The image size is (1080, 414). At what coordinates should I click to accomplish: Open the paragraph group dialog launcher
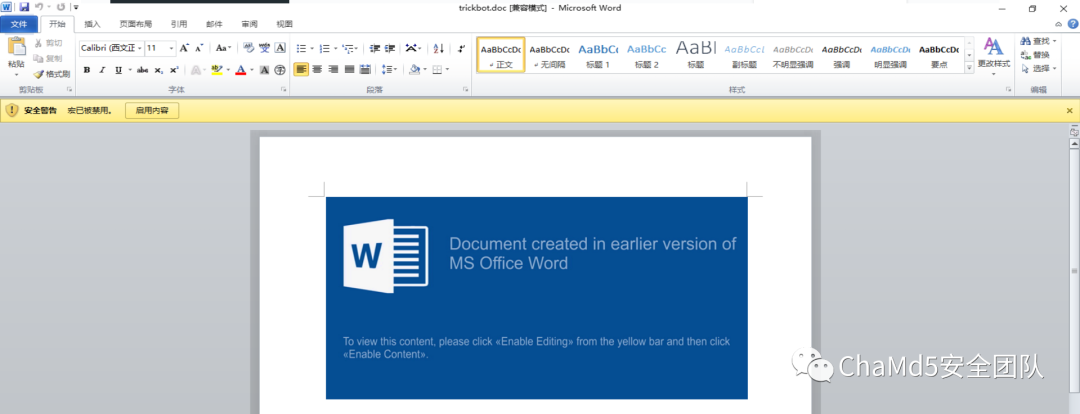coord(466,90)
